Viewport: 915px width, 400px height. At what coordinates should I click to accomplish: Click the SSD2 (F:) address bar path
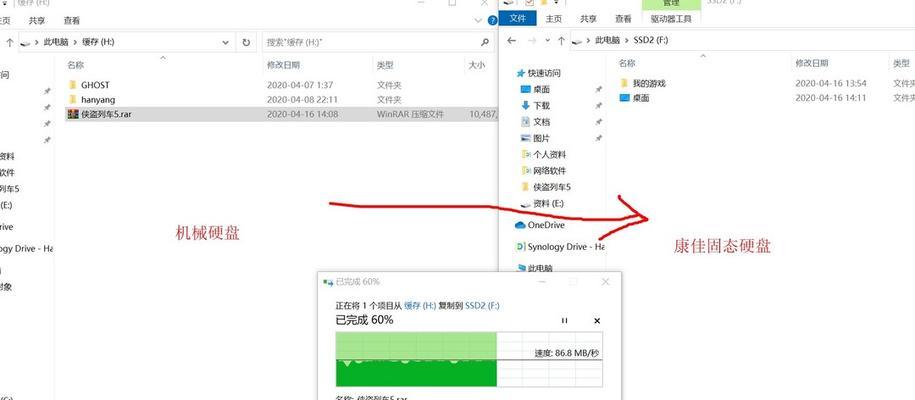(x=741, y=41)
